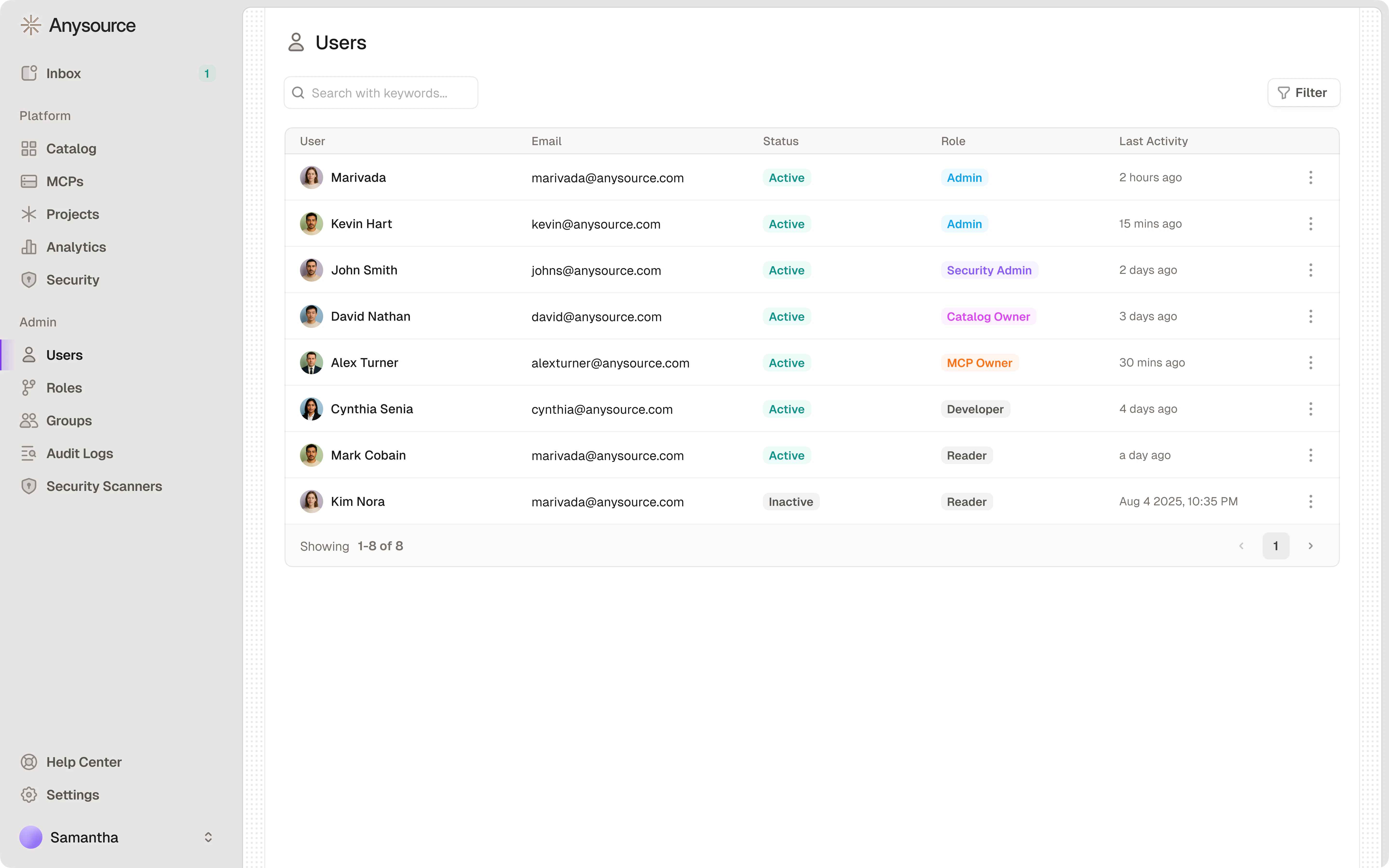The image size is (1389, 868).
Task: Open row actions for John Smith
Action: coord(1310,270)
